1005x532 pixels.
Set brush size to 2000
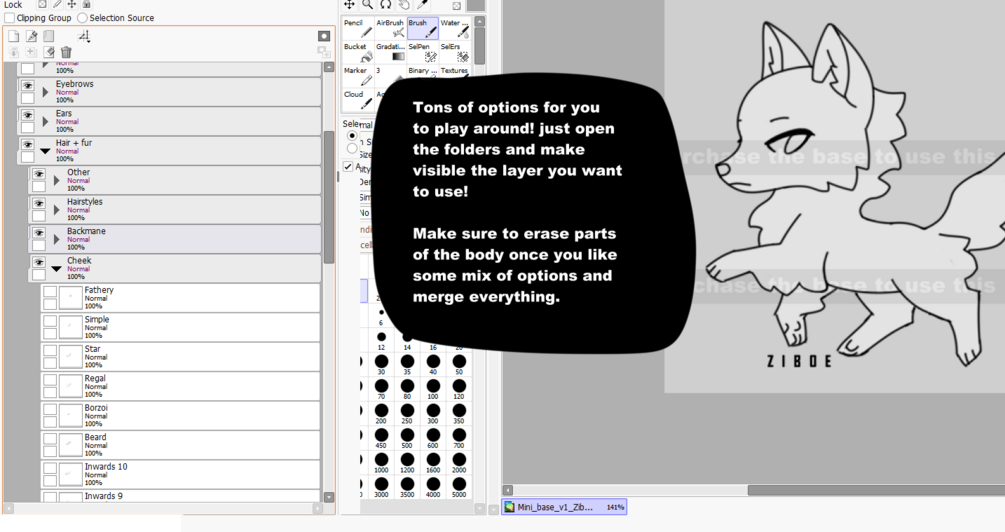click(459, 462)
